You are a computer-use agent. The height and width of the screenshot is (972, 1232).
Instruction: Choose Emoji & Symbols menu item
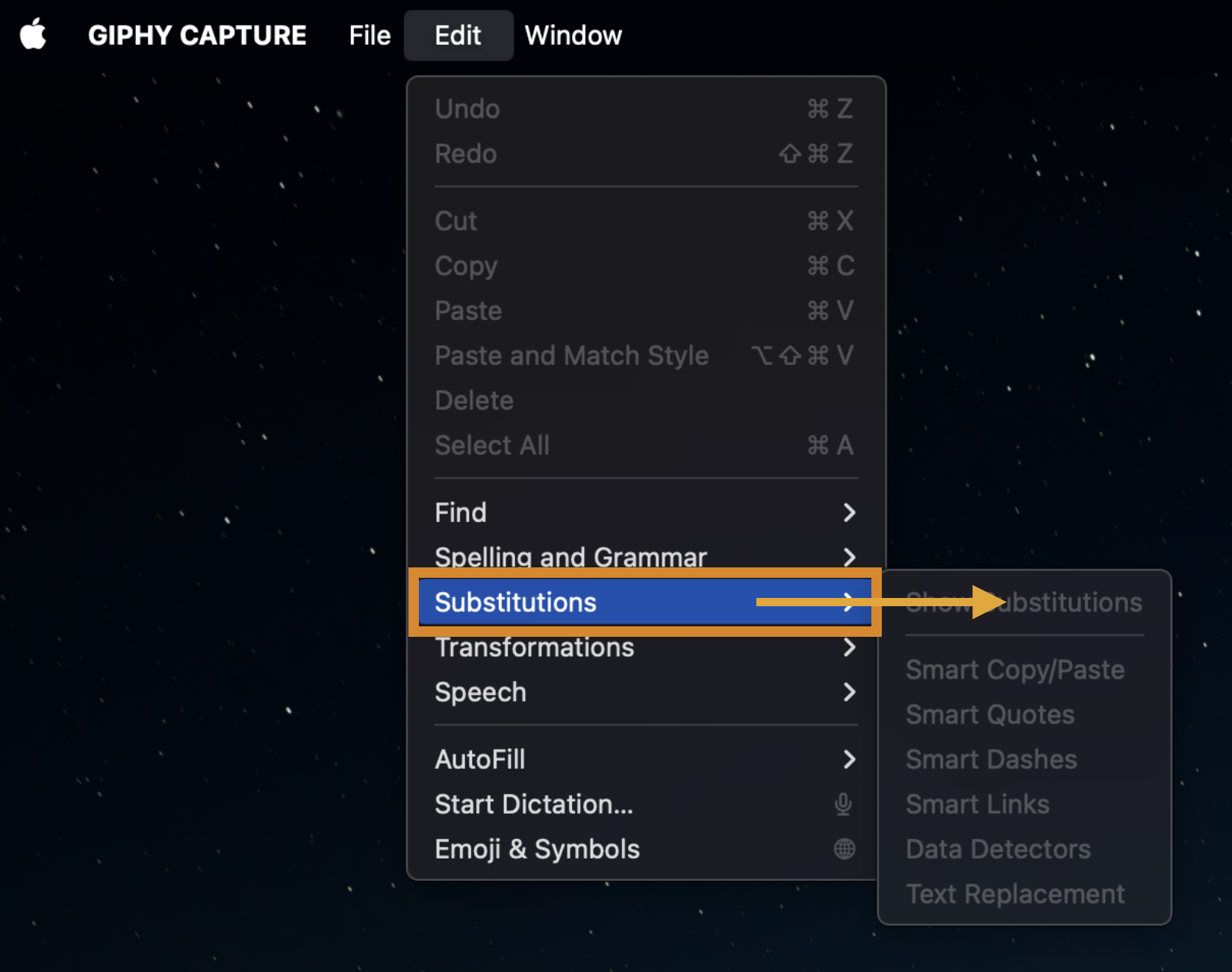point(645,849)
